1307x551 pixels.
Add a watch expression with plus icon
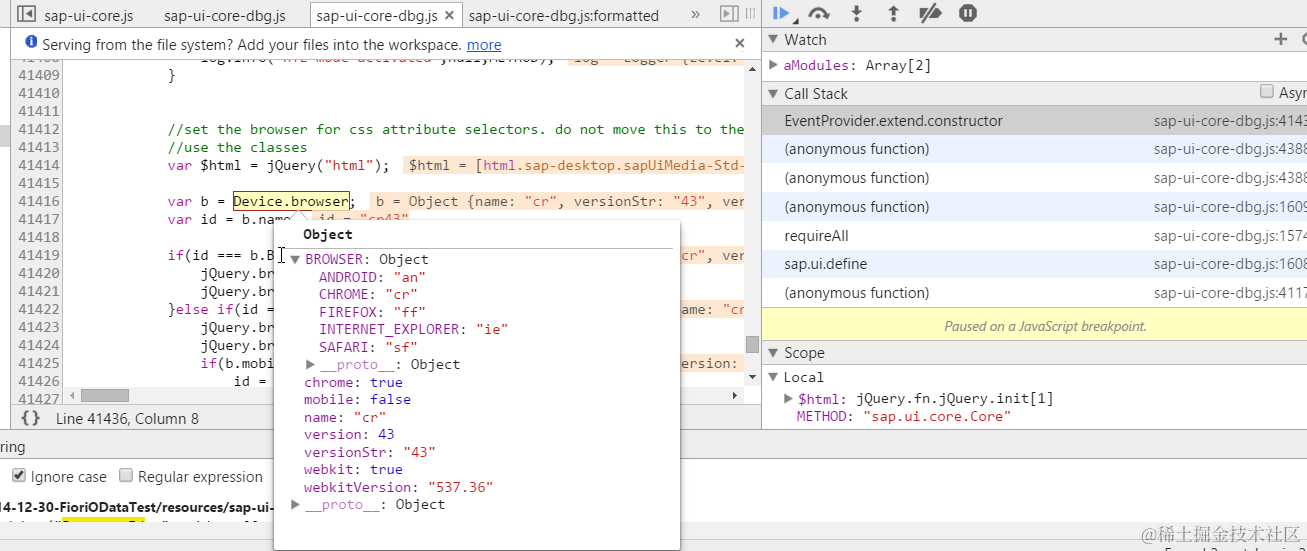(1280, 40)
